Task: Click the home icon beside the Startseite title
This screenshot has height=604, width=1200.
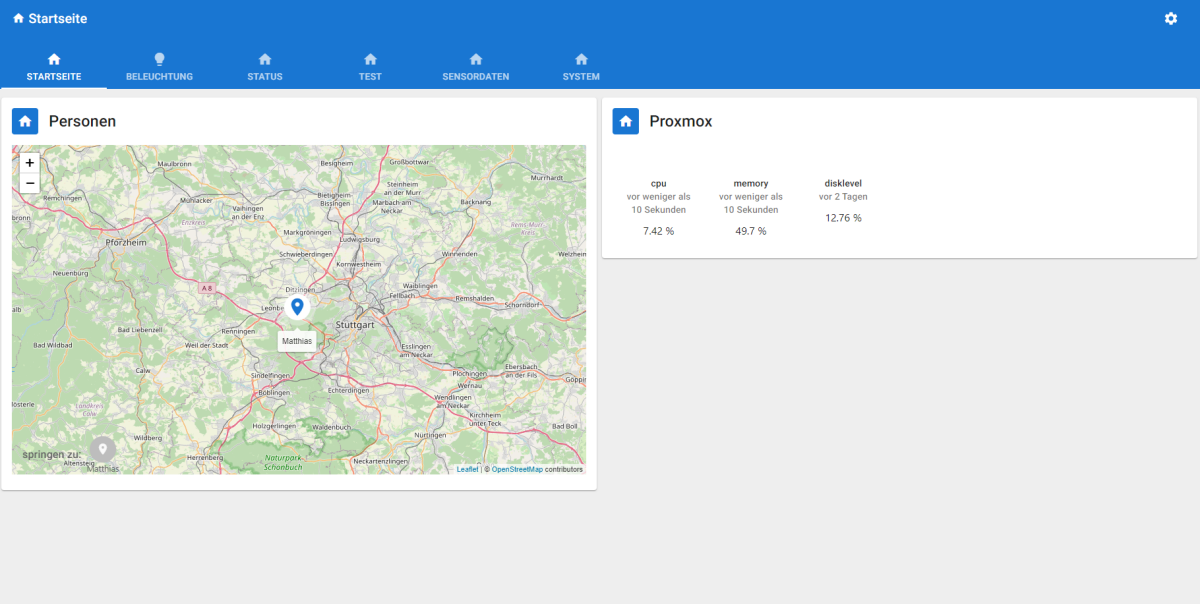Action: (18, 19)
